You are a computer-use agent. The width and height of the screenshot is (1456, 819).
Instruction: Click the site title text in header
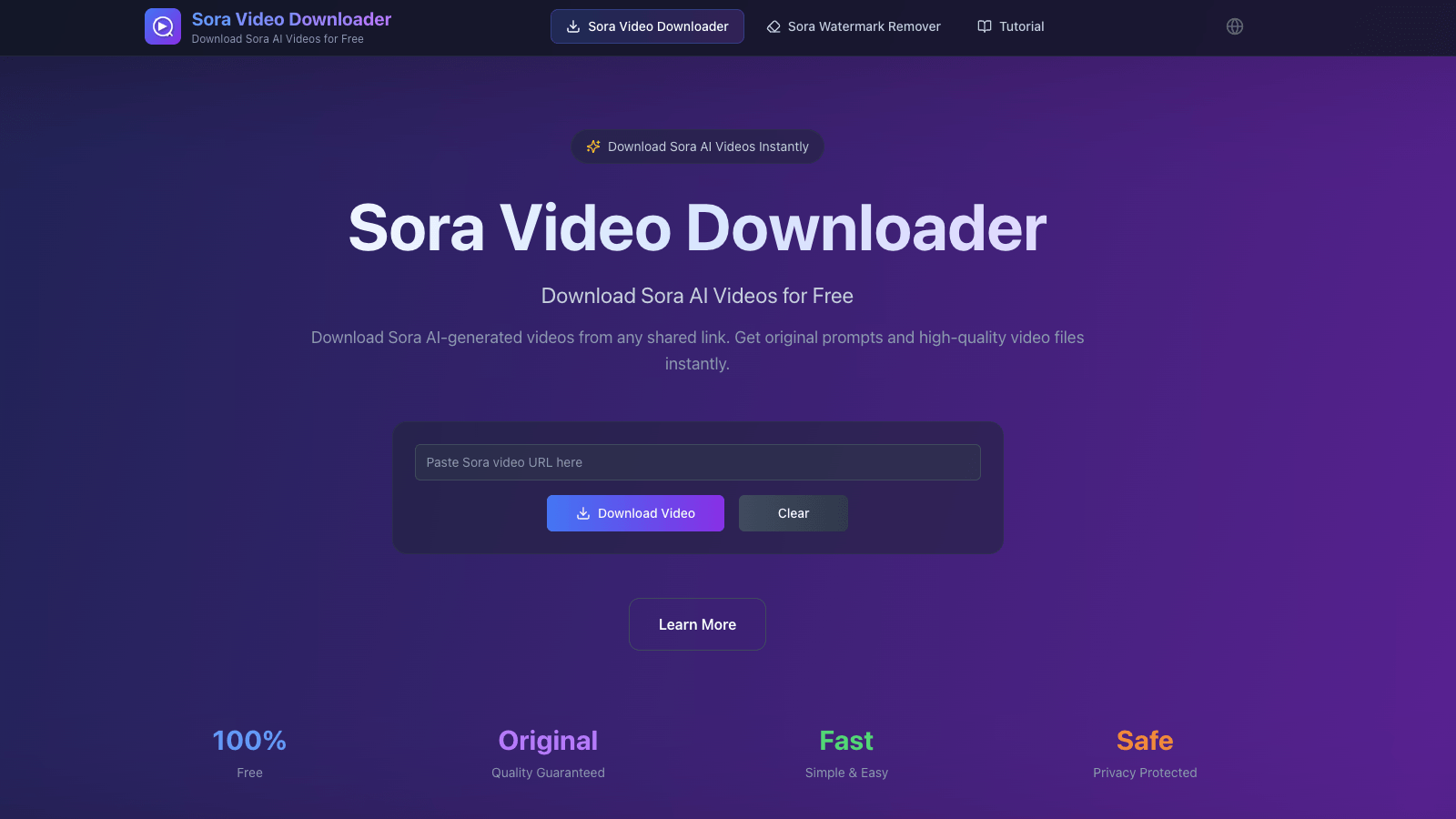click(291, 19)
